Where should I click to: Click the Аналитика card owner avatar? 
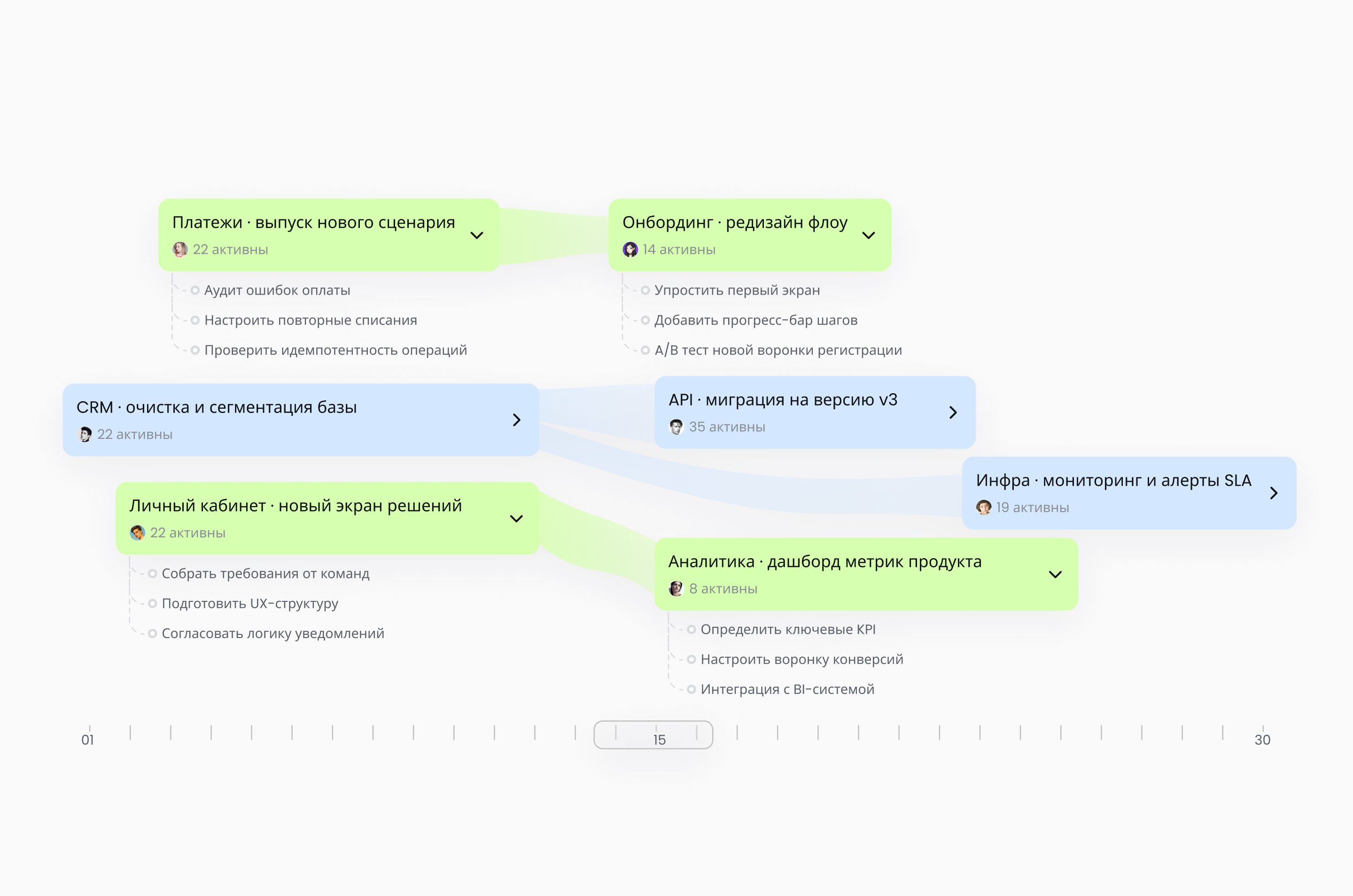click(x=676, y=589)
